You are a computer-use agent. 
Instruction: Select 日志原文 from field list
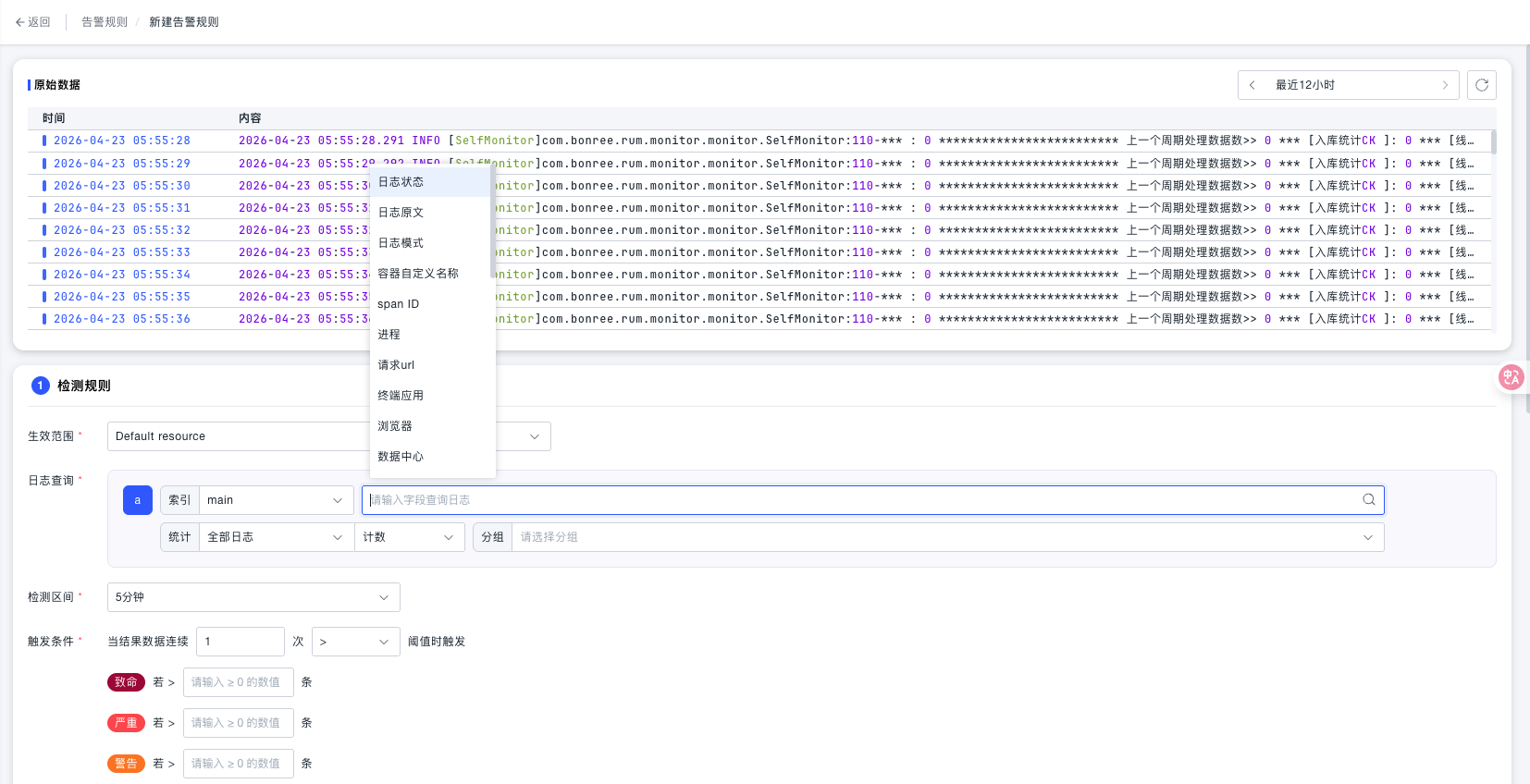[430, 213]
